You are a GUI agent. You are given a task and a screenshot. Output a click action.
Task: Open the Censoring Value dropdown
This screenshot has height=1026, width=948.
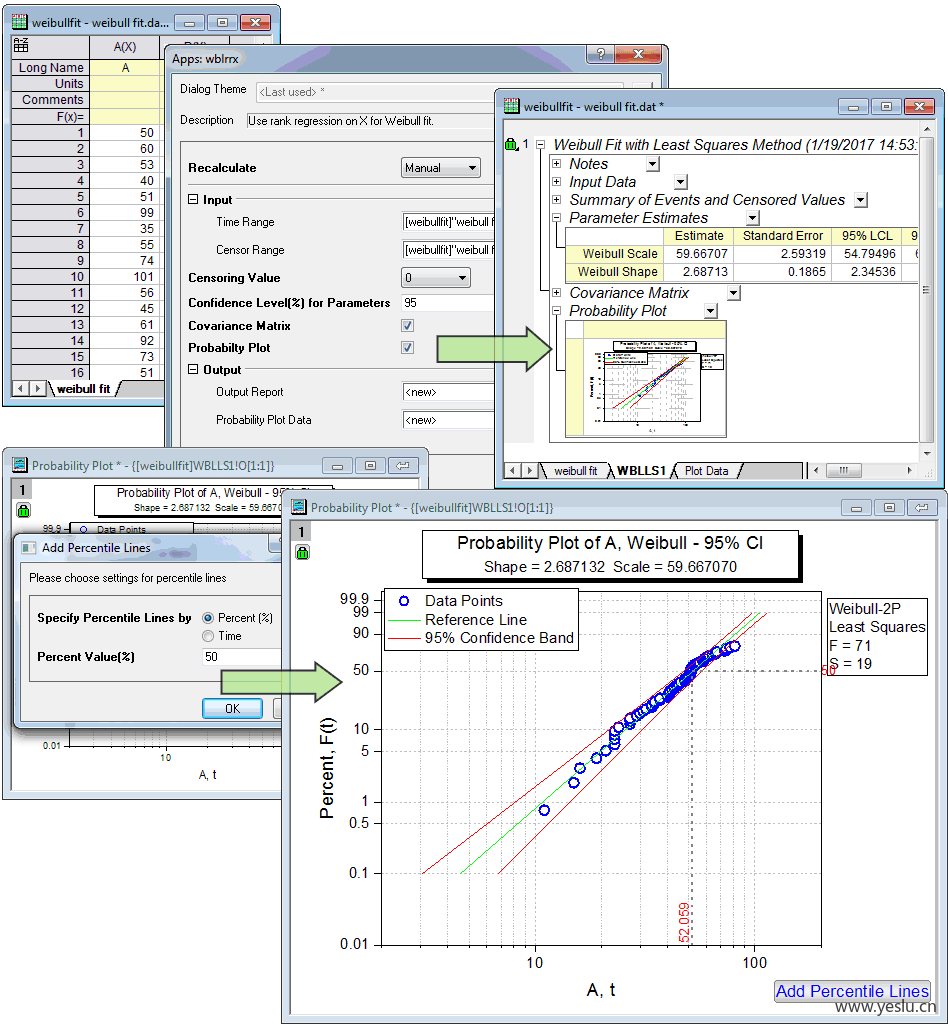coord(436,278)
